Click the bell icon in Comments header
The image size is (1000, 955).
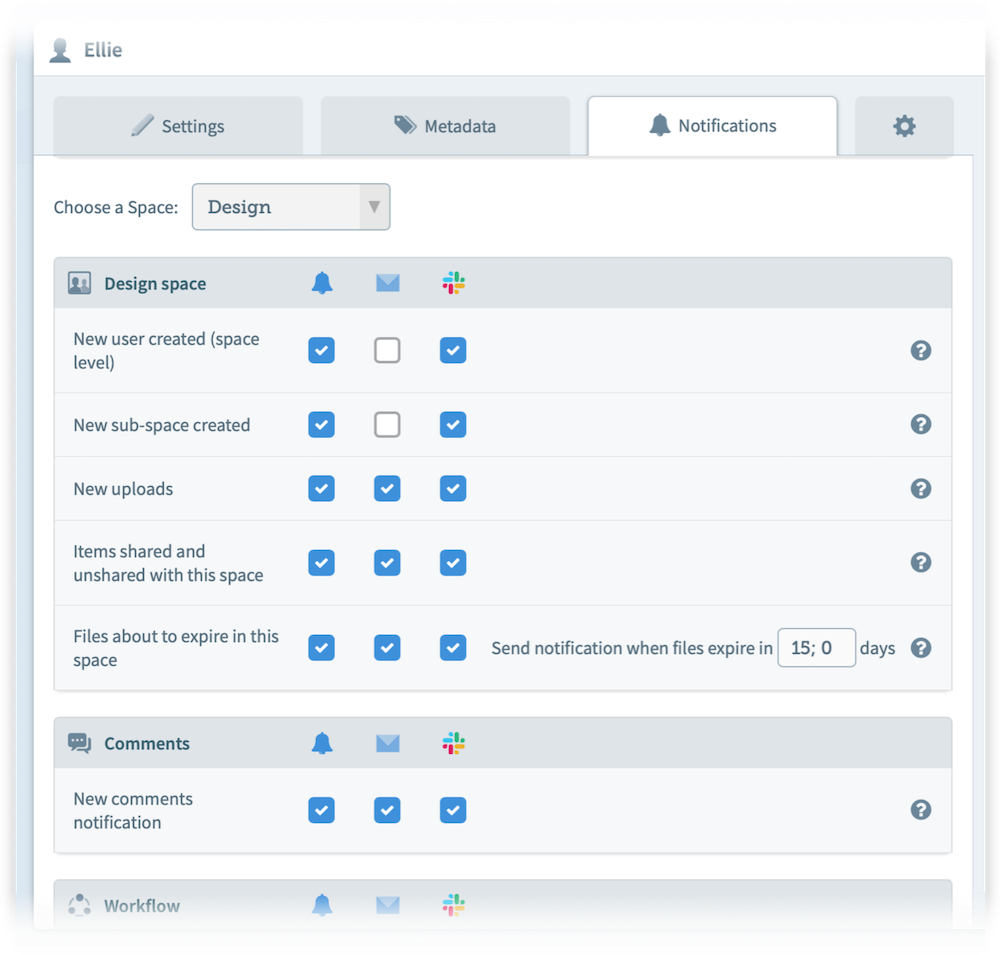(x=322, y=743)
